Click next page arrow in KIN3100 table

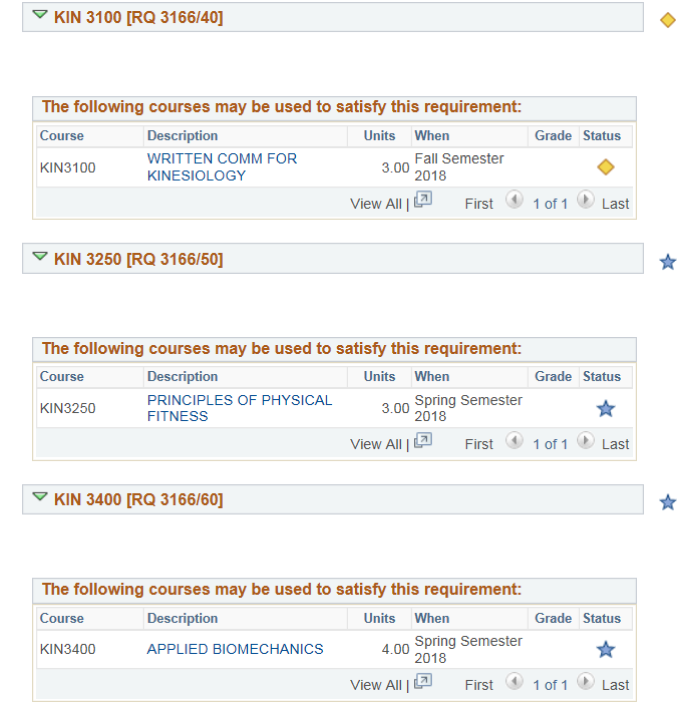(x=586, y=201)
